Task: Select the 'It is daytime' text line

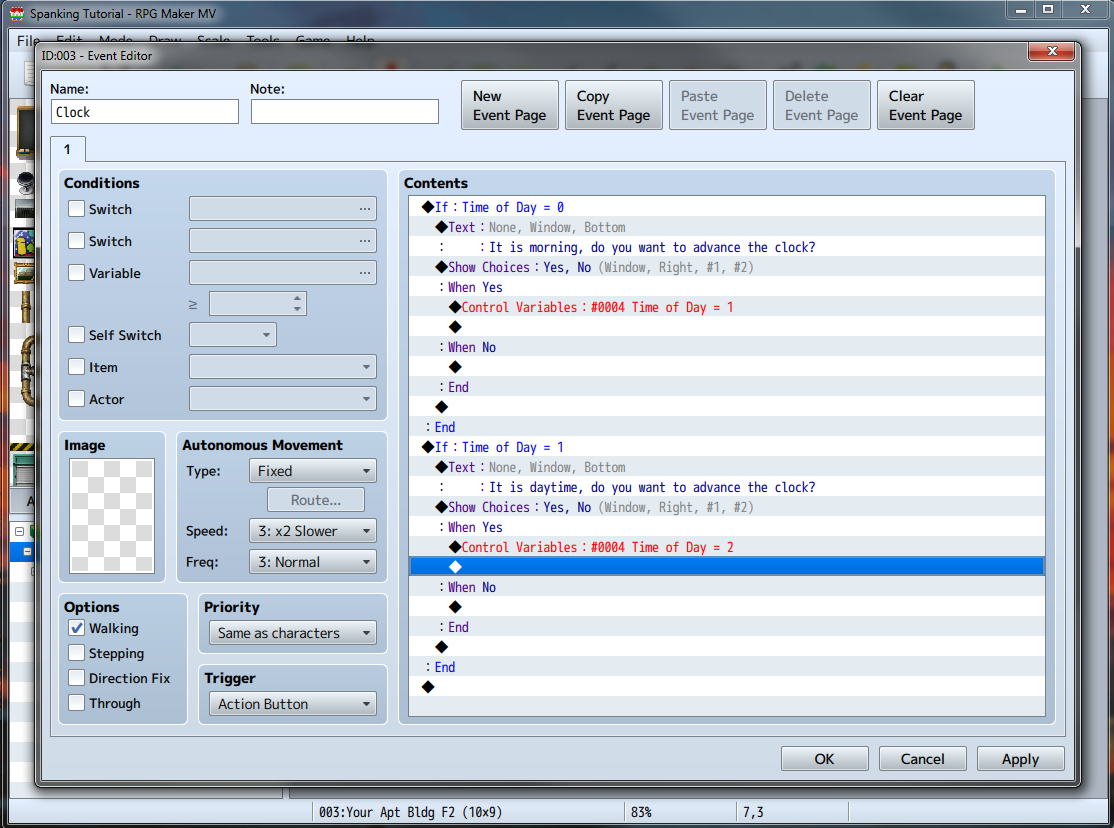Action: coord(727,487)
